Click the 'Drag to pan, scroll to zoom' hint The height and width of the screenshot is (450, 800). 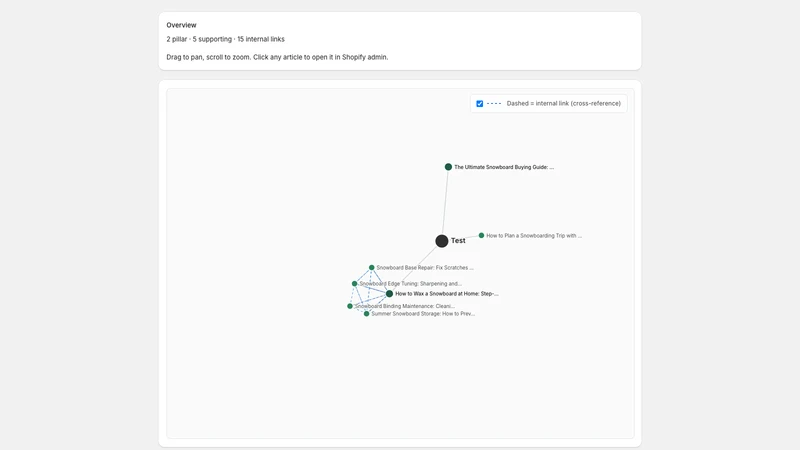click(277, 57)
